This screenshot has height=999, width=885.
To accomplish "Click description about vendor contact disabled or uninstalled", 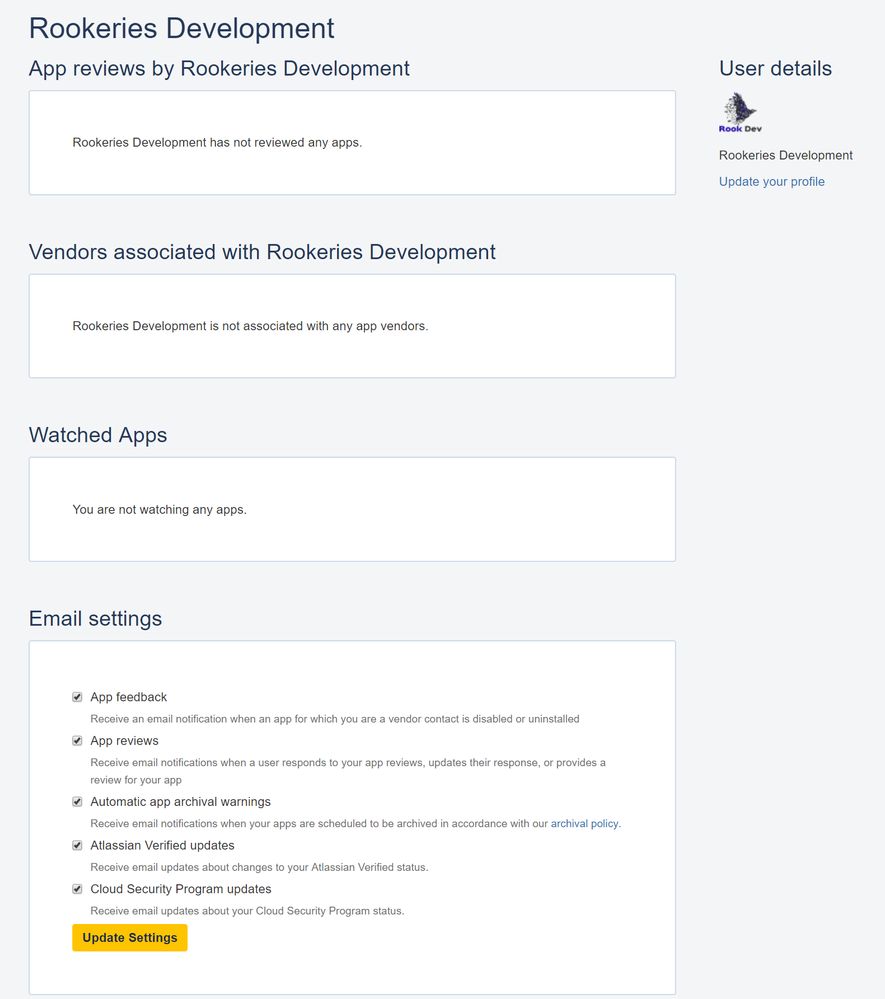I will pyautogui.click(x=335, y=719).
